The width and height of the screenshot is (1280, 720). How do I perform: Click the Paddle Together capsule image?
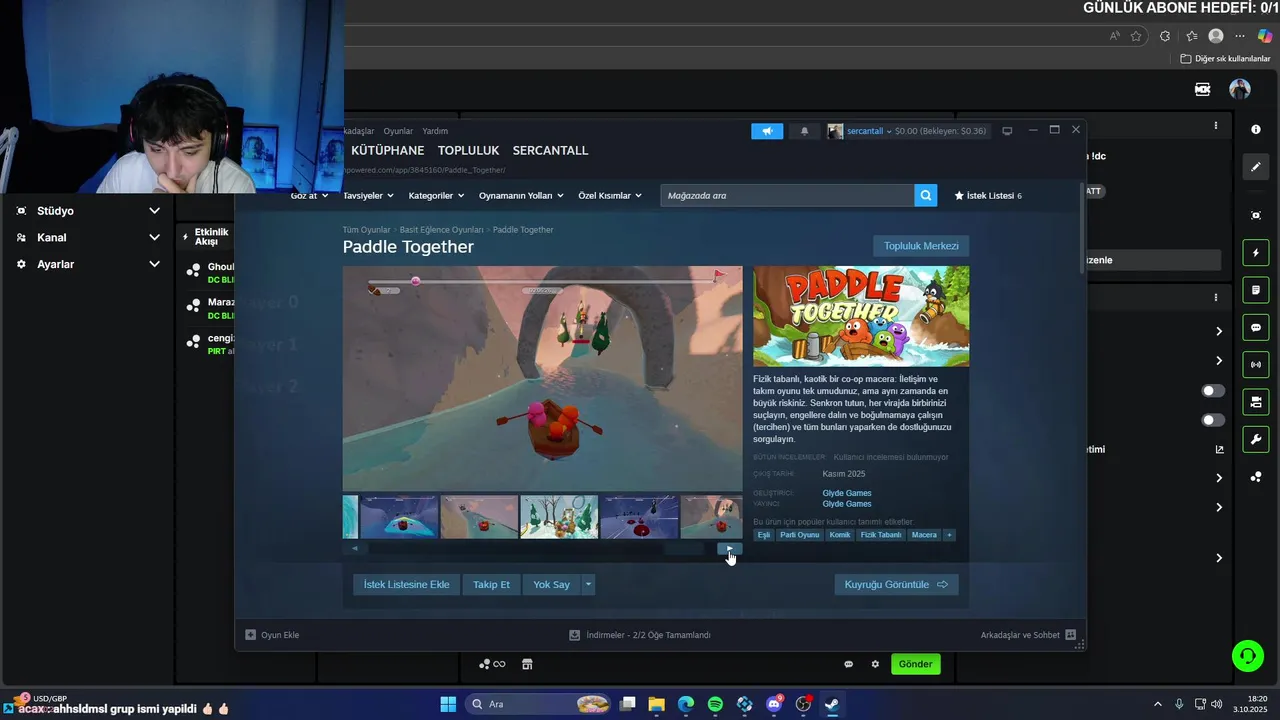coord(861,316)
